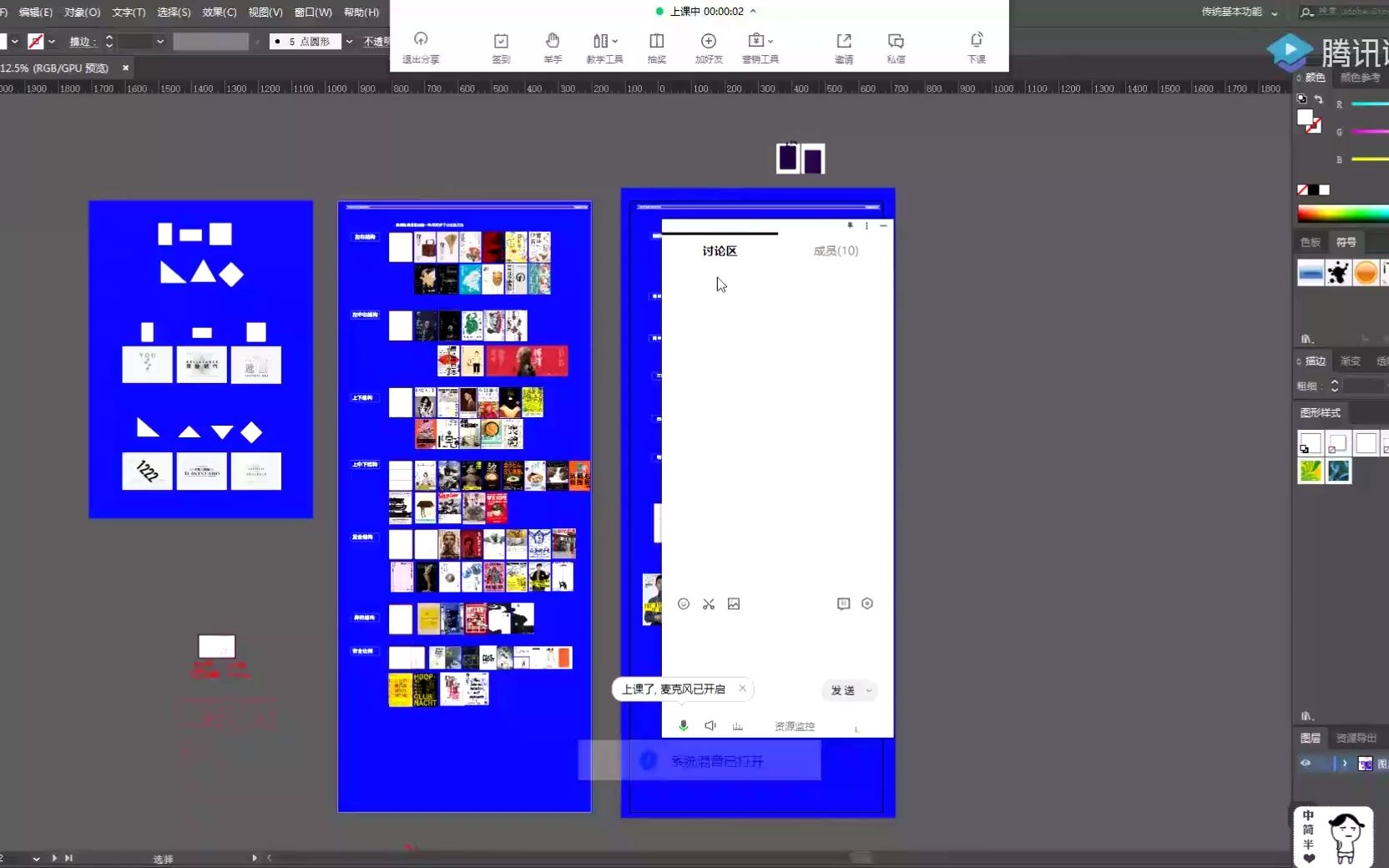Click the scissors screenshot icon in chat

point(709,603)
